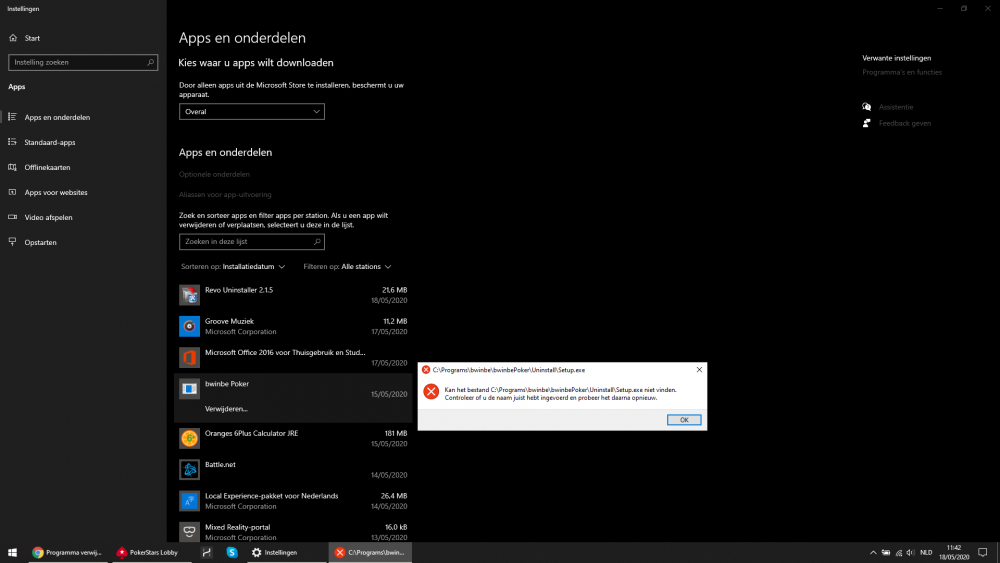Open Aliassen voor app-uitvoering link

tap(225, 194)
